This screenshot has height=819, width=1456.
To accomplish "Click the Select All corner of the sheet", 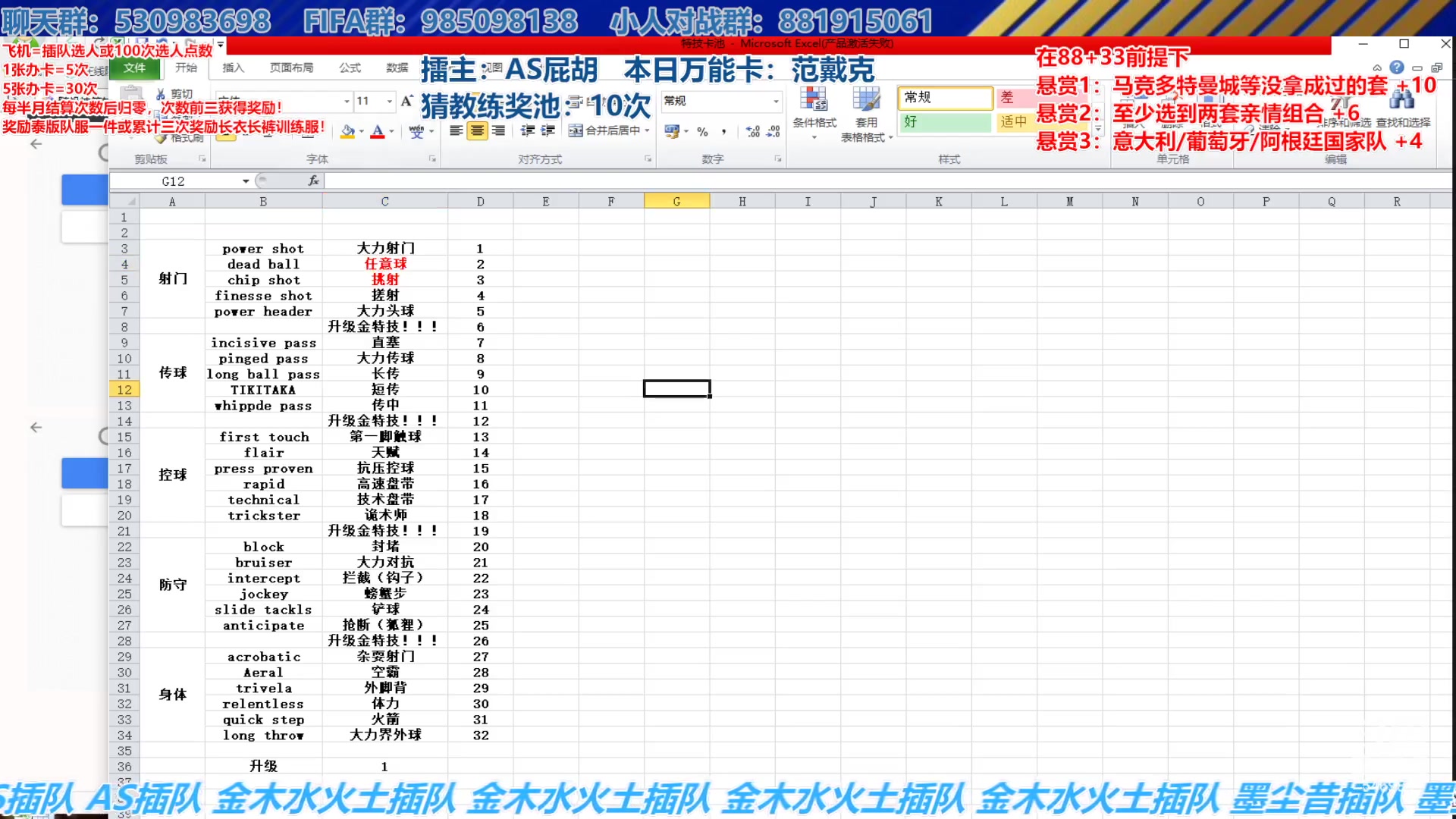I will pos(124,201).
